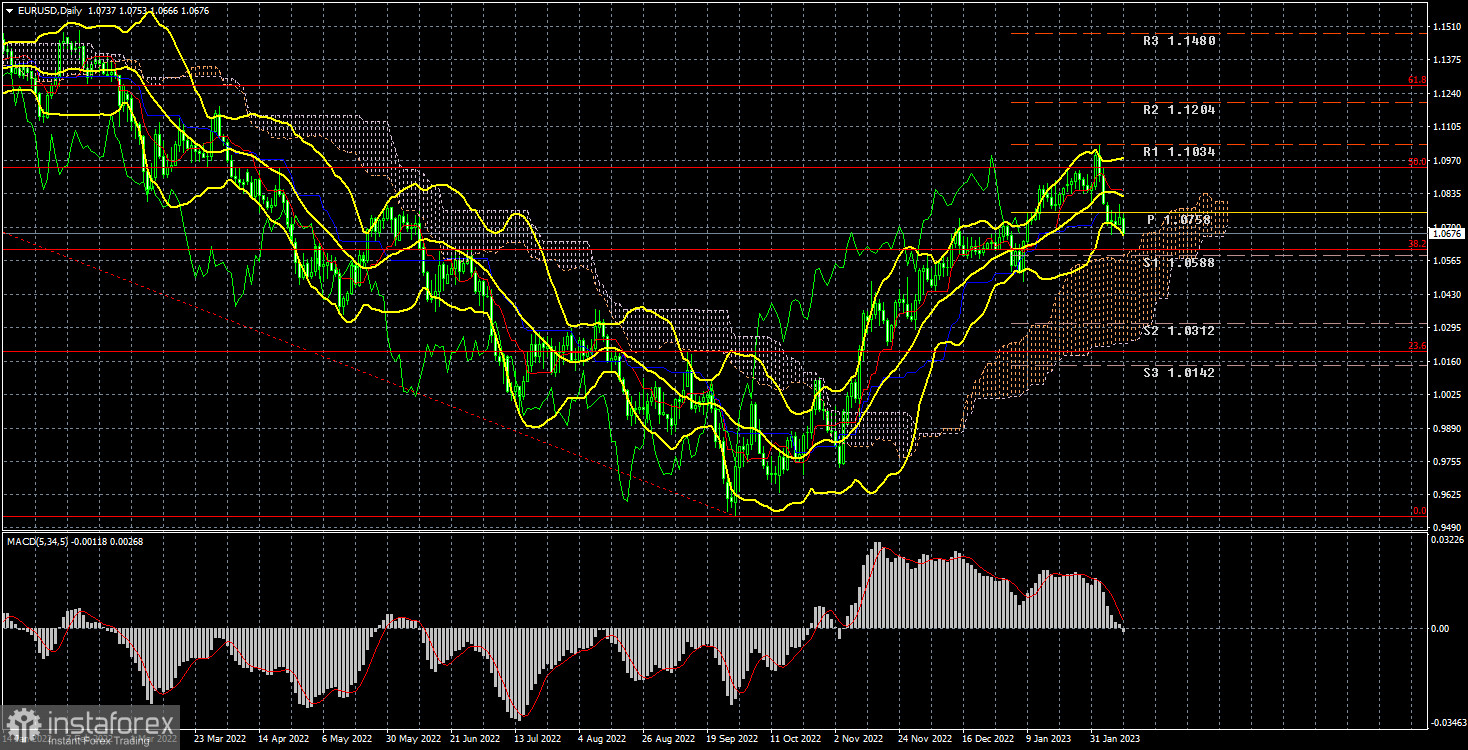Click the R1 1.1034 resistance label

pos(1180,152)
